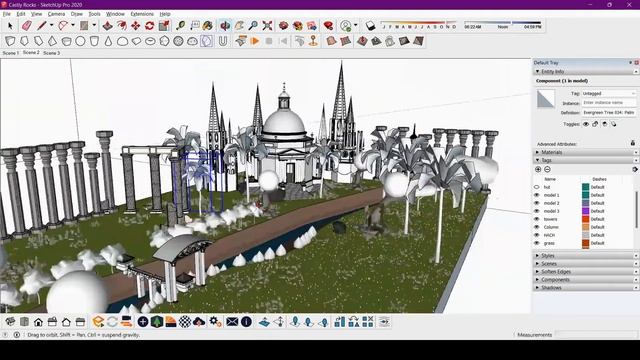Open the Camera menu
The image size is (640, 360).
pyautogui.click(x=56, y=14)
